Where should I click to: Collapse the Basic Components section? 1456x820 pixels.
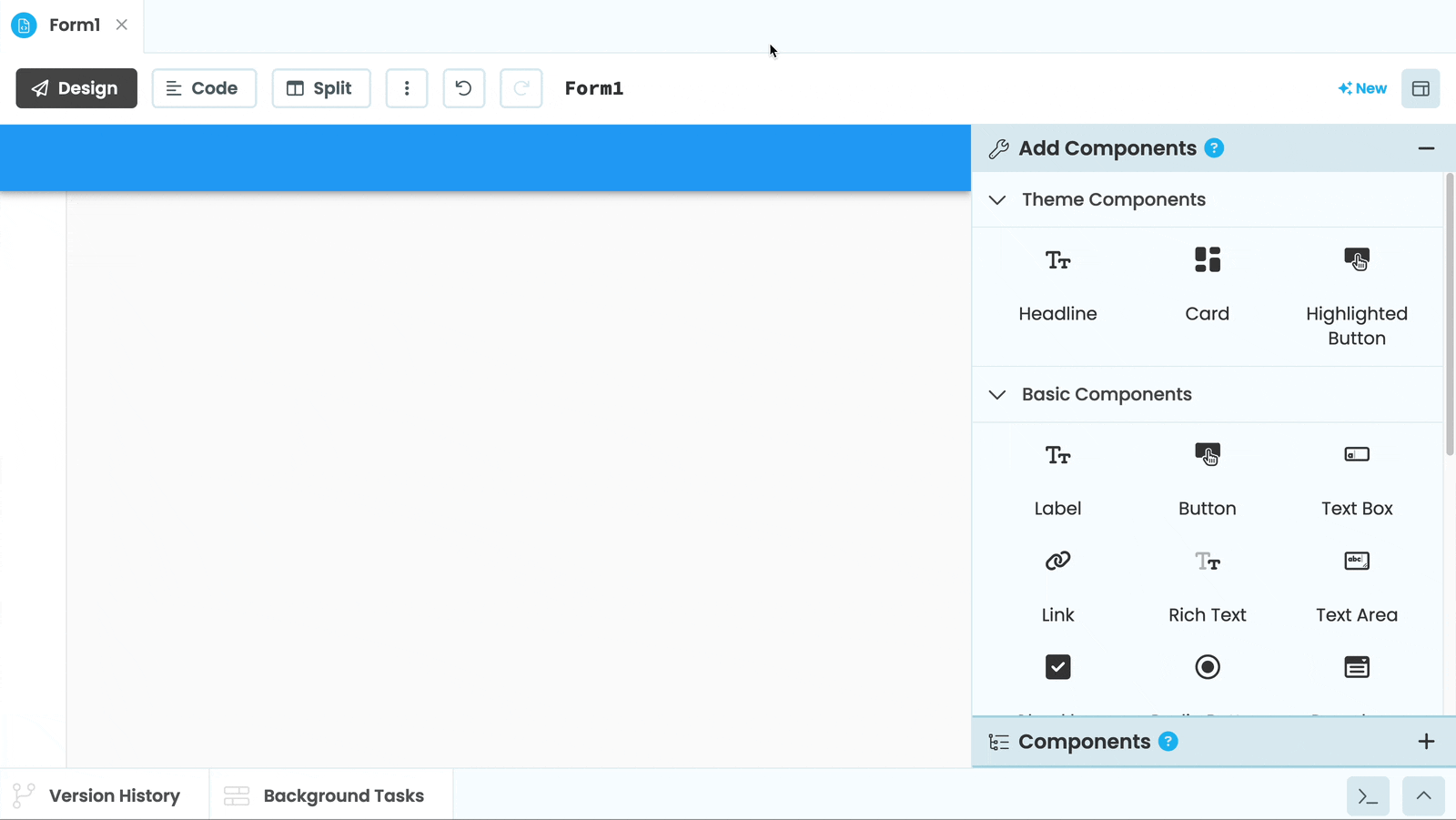(996, 394)
